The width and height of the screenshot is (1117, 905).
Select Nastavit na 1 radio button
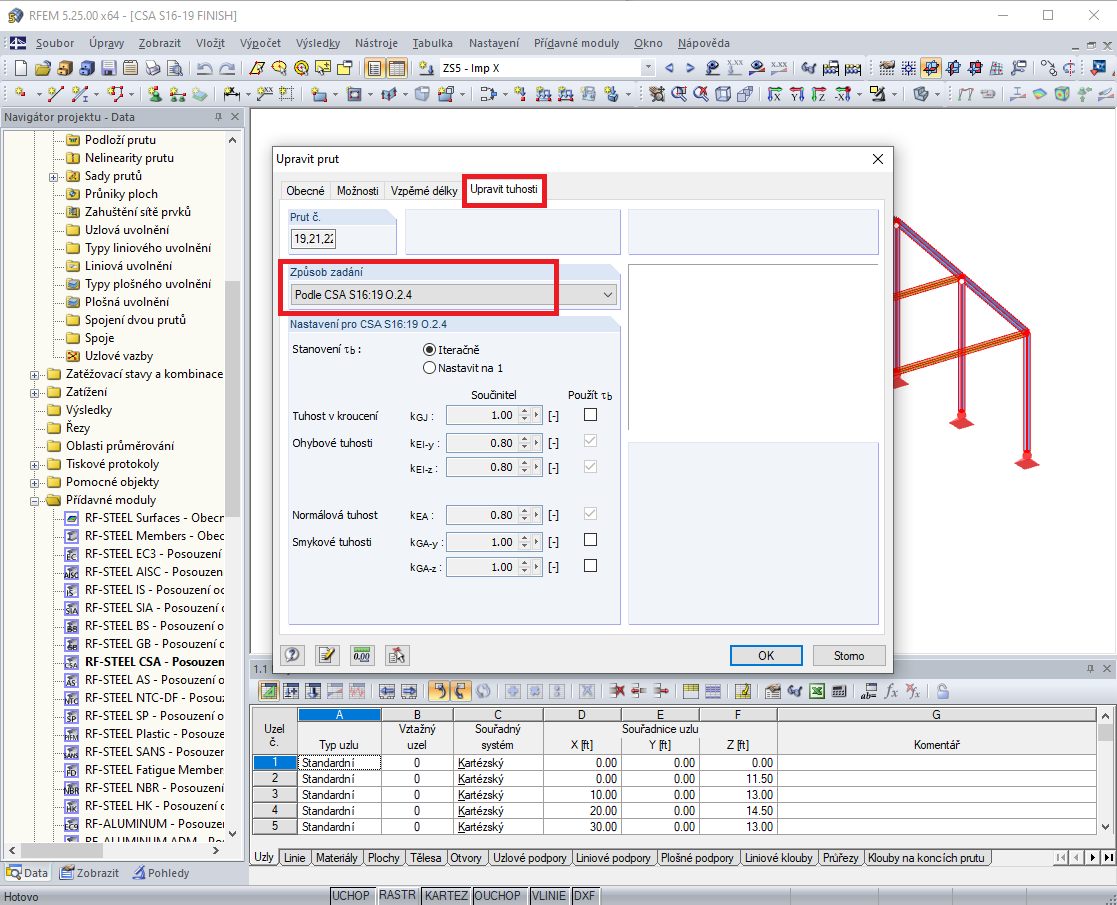coord(429,368)
